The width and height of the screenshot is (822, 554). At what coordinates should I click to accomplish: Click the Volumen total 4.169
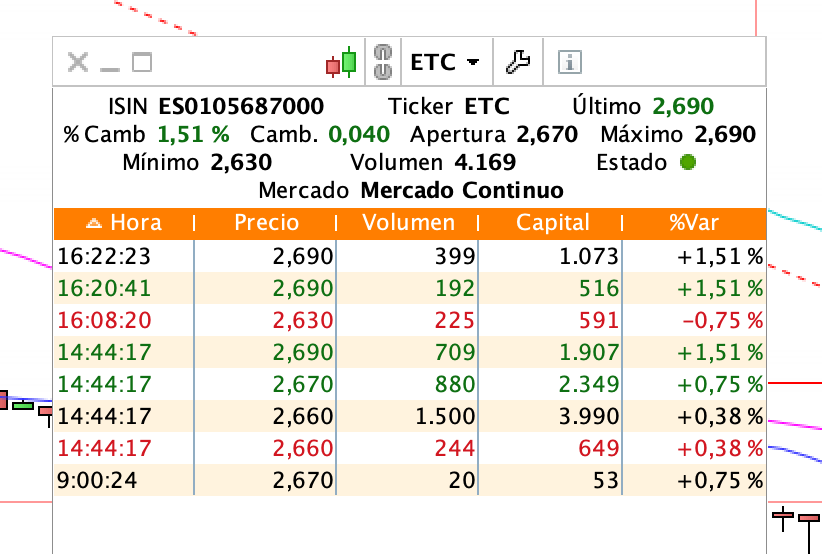[485, 162]
